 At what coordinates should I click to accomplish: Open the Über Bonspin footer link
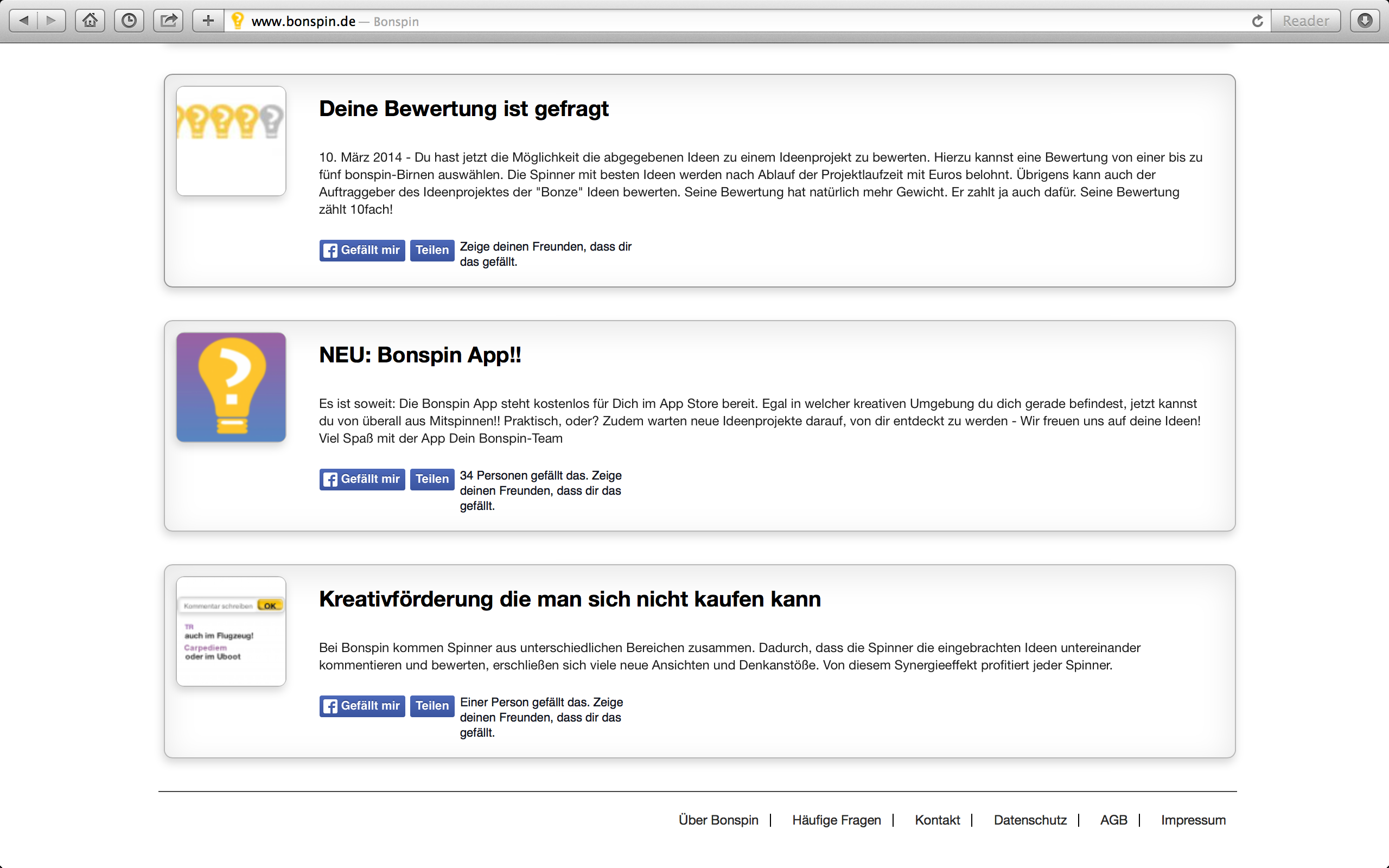[x=718, y=820]
